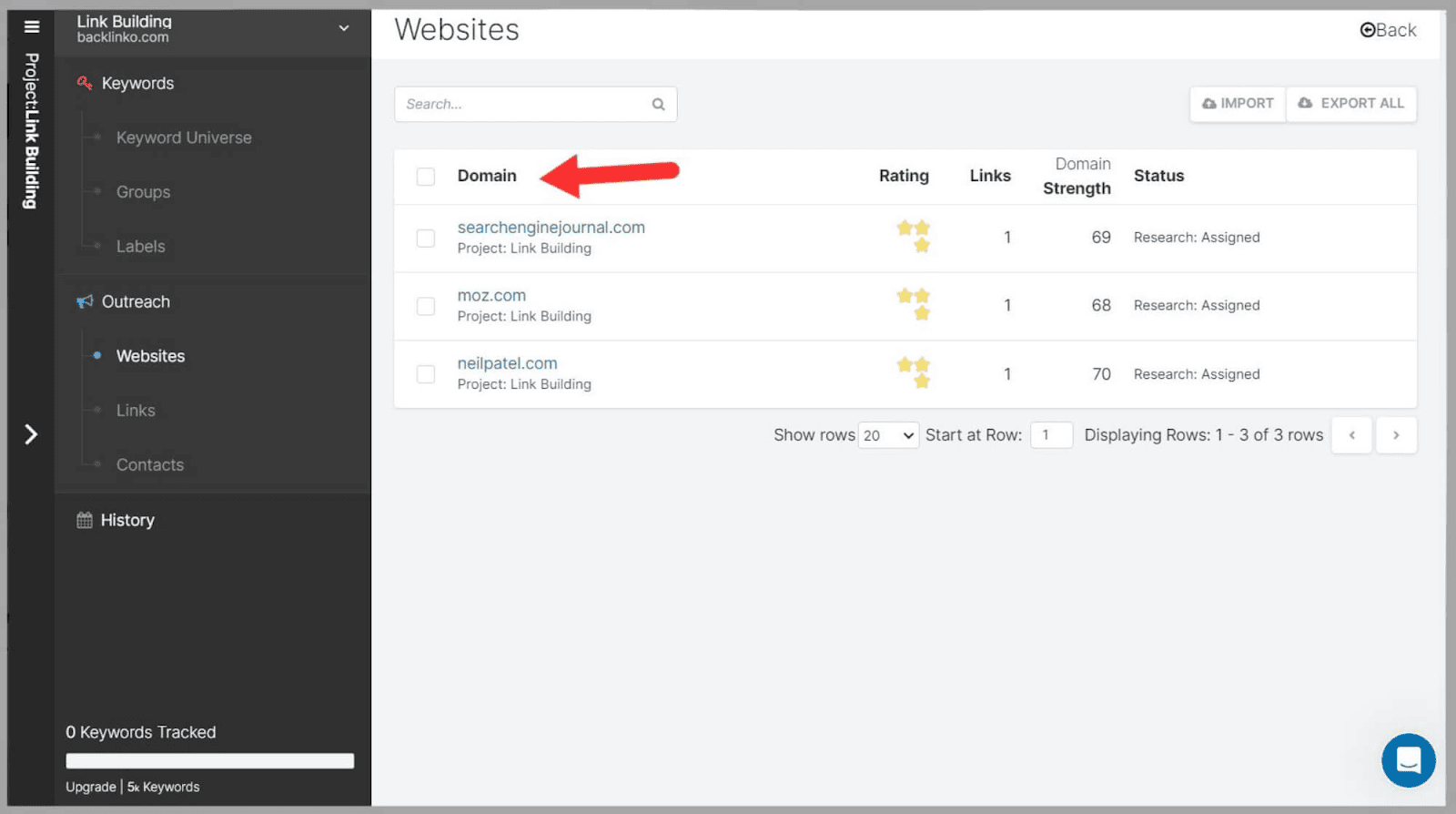1456x814 pixels.
Task: Select the neilpatel.com row checkbox
Action: pos(425,374)
